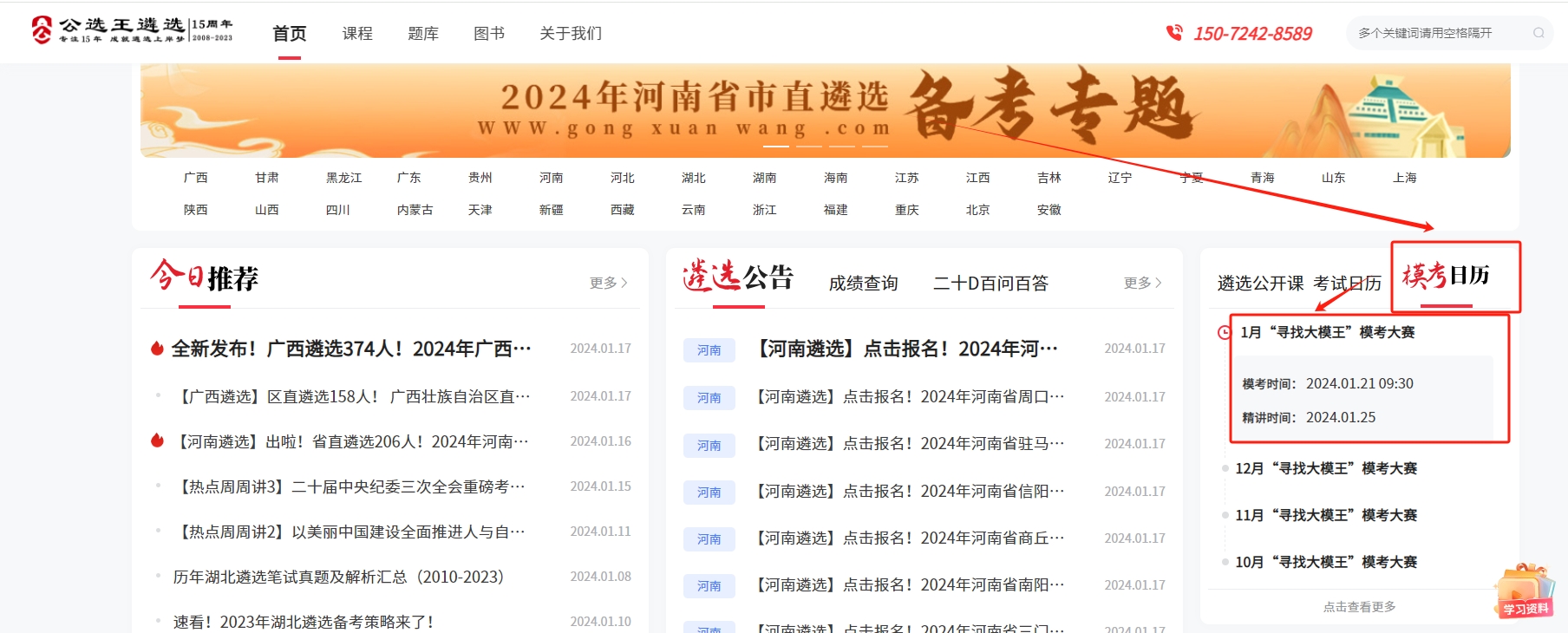Screen dimensions: 1568x633
Task: Click the 公选王遴选 site logo
Action: point(132,30)
